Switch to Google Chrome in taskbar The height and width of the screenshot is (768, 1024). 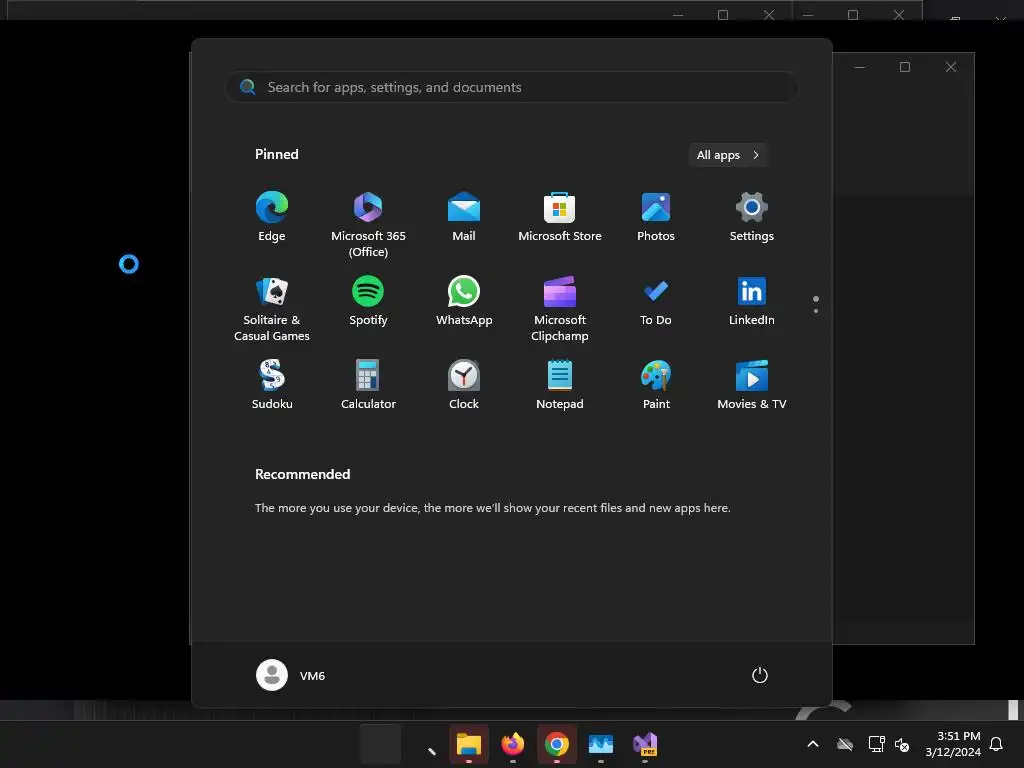tap(556, 744)
